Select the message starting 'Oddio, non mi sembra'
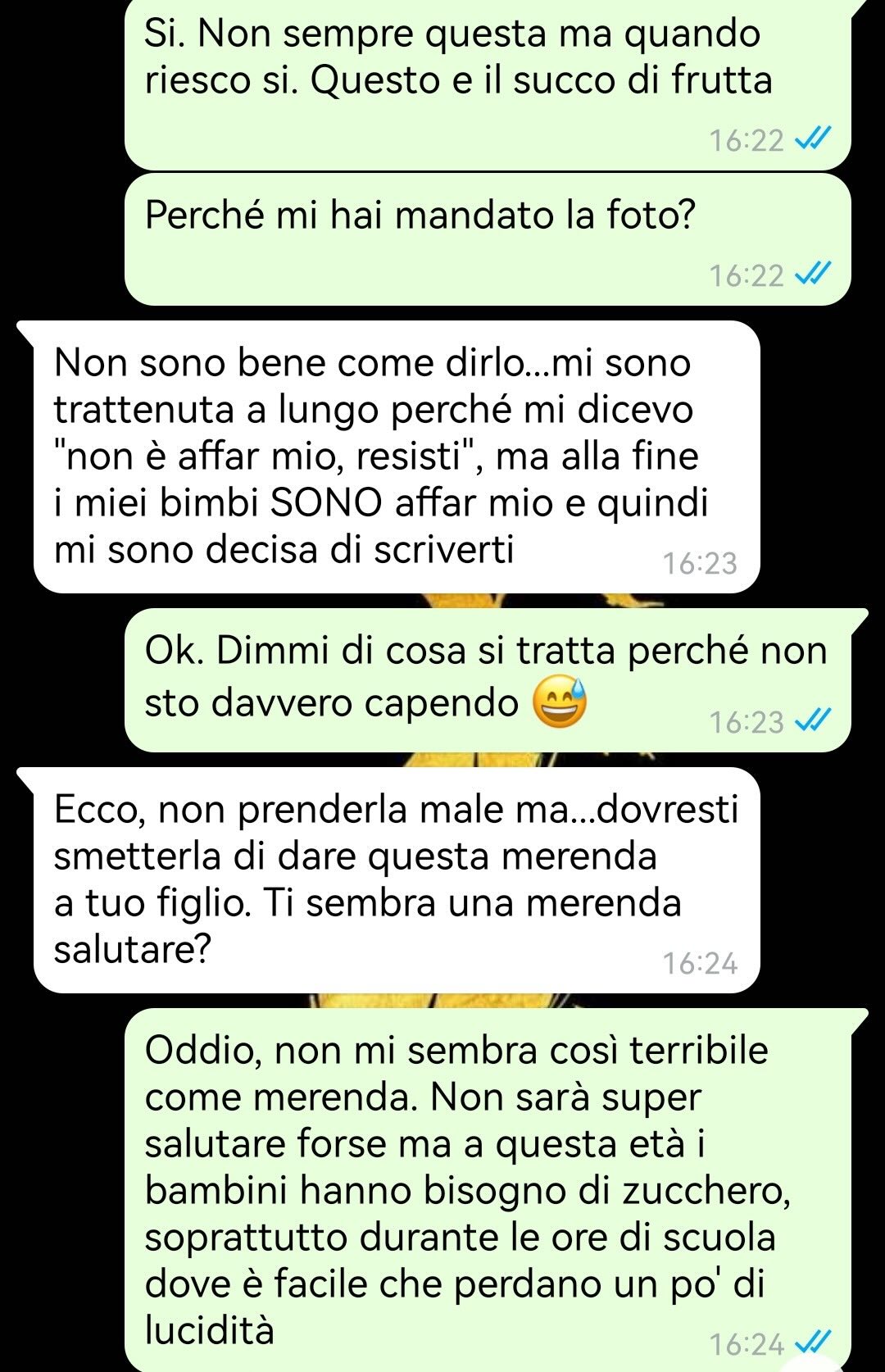Image resolution: width=885 pixels, height=1372 pixels. coord(488,1190)
